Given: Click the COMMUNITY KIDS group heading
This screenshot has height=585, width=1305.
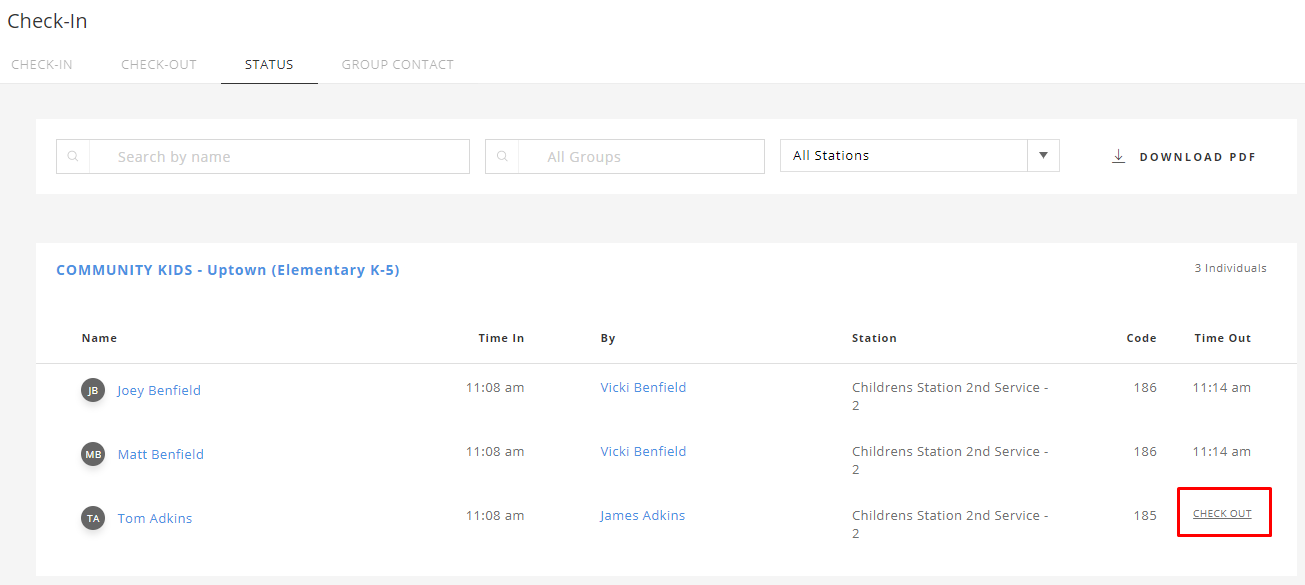Looking at the screenshot, I should (x=228, y=270).
